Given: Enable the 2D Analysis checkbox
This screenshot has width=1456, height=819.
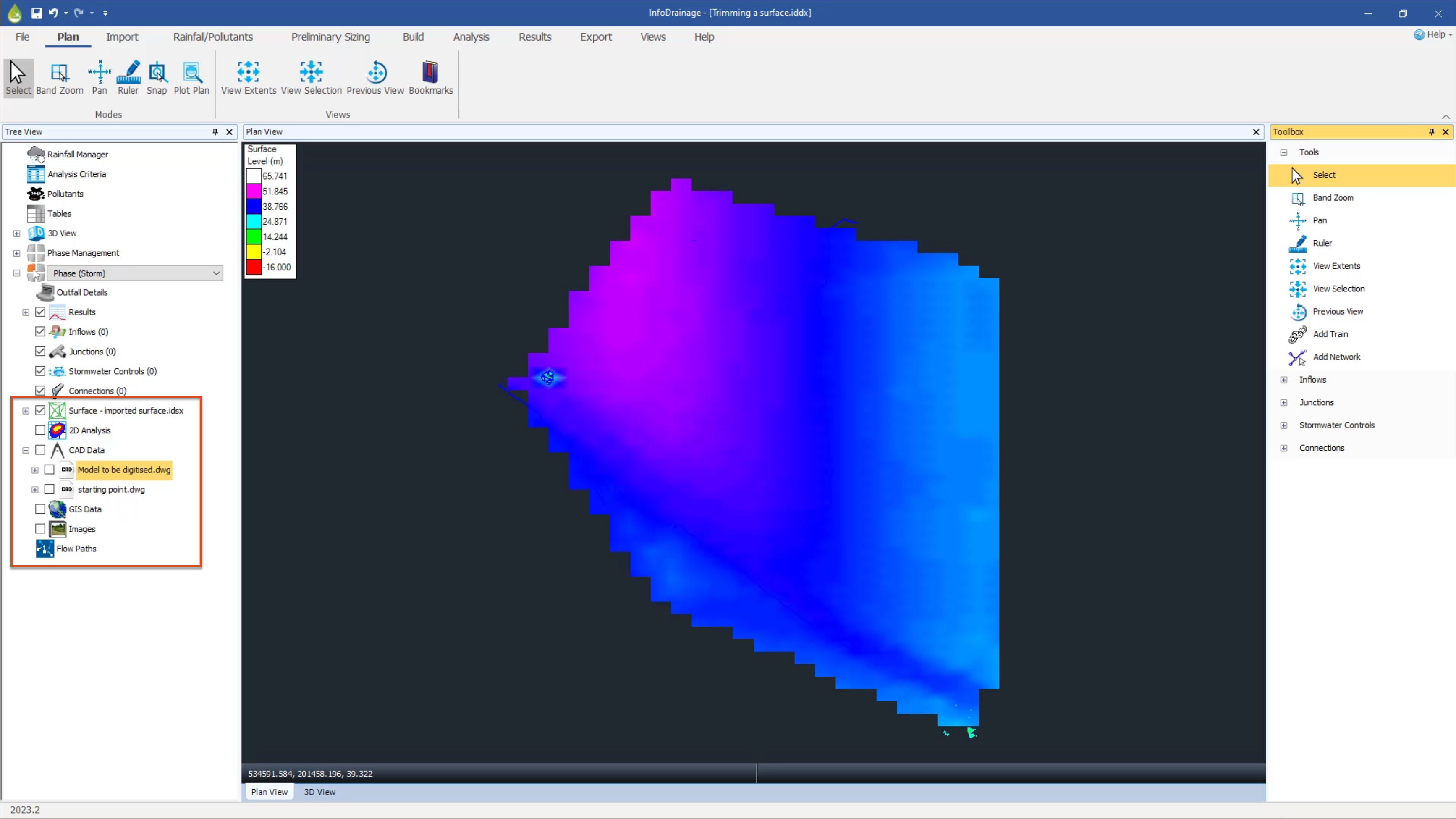Looking at the screenshot, I should pyautogui.click(x=40, y=430).
